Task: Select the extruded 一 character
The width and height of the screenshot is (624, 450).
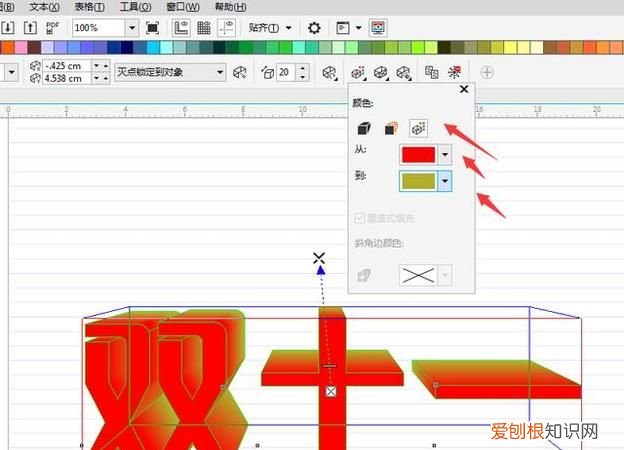Action: tap(497, 379)
